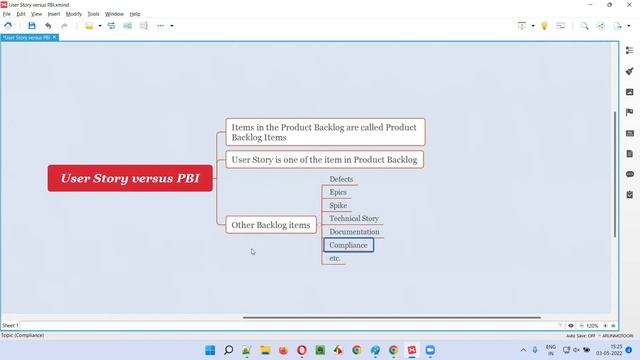This screenshot has height=360, width=640.
Task: Click the summary bracket tool icon
Action: pyautogui.click(x=144, y=26)
